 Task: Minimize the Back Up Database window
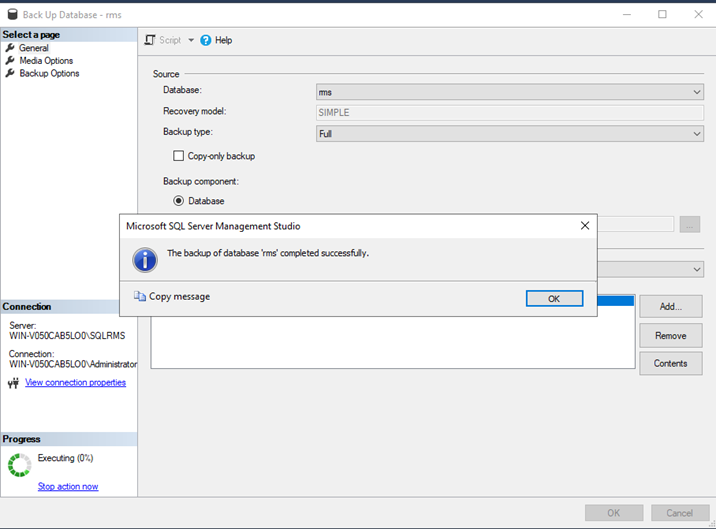627,15
